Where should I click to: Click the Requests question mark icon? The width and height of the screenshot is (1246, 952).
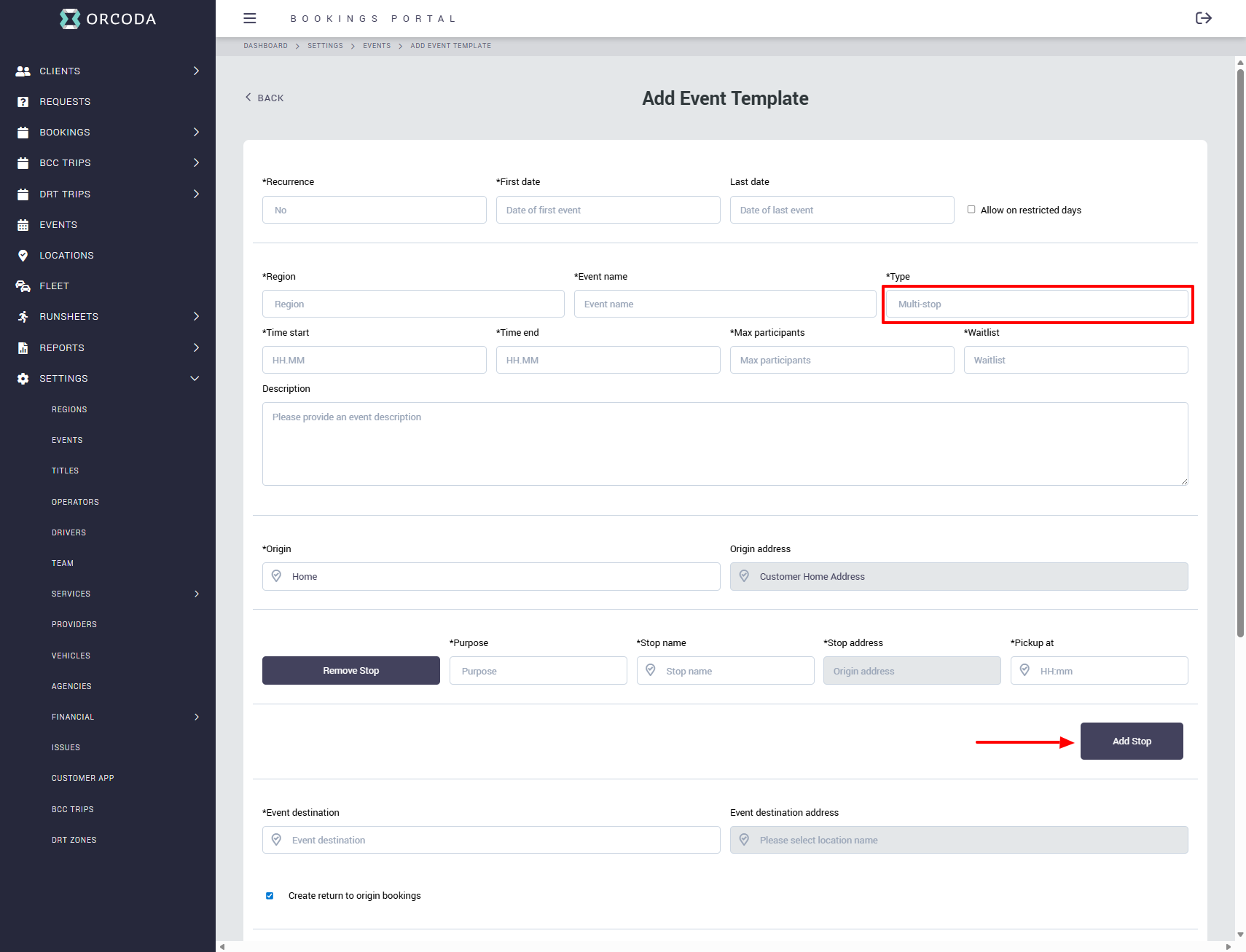click(23, 102)
